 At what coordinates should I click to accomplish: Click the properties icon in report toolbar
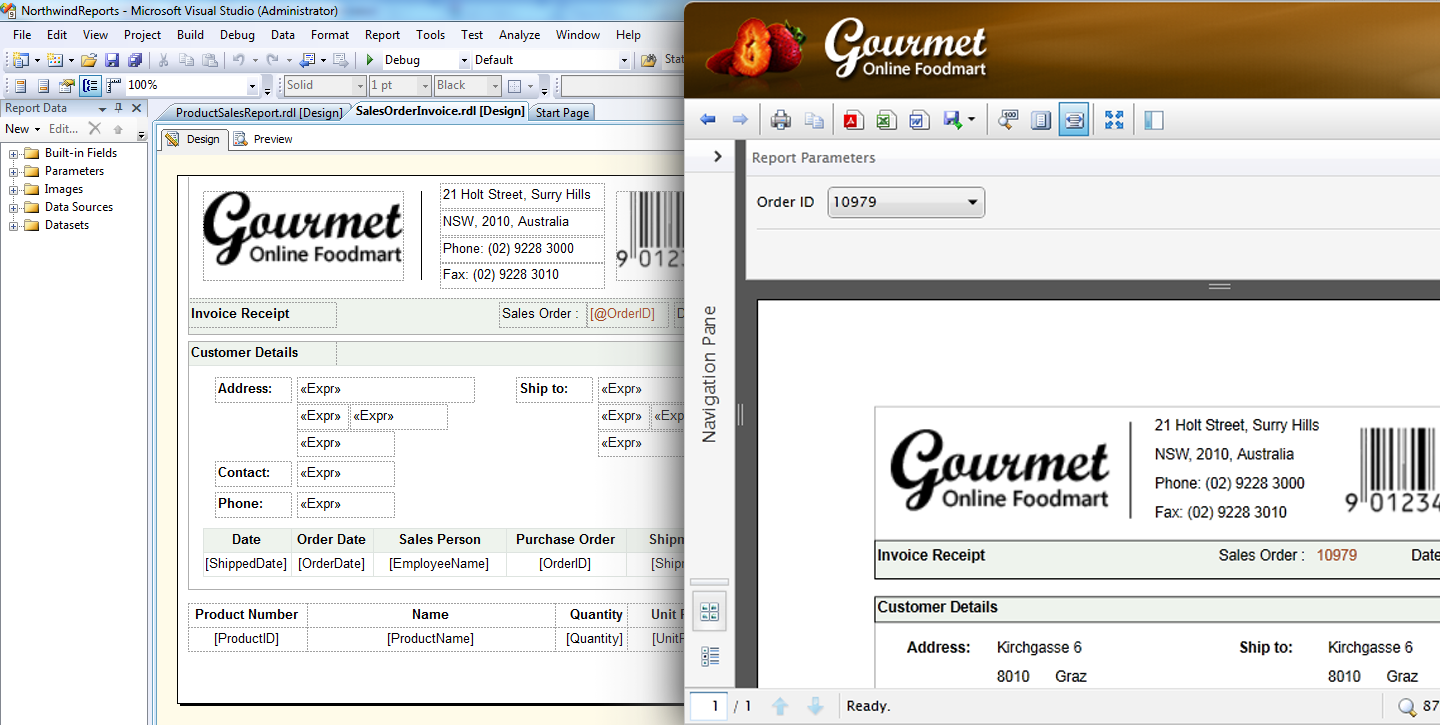(x=66, y=85)
